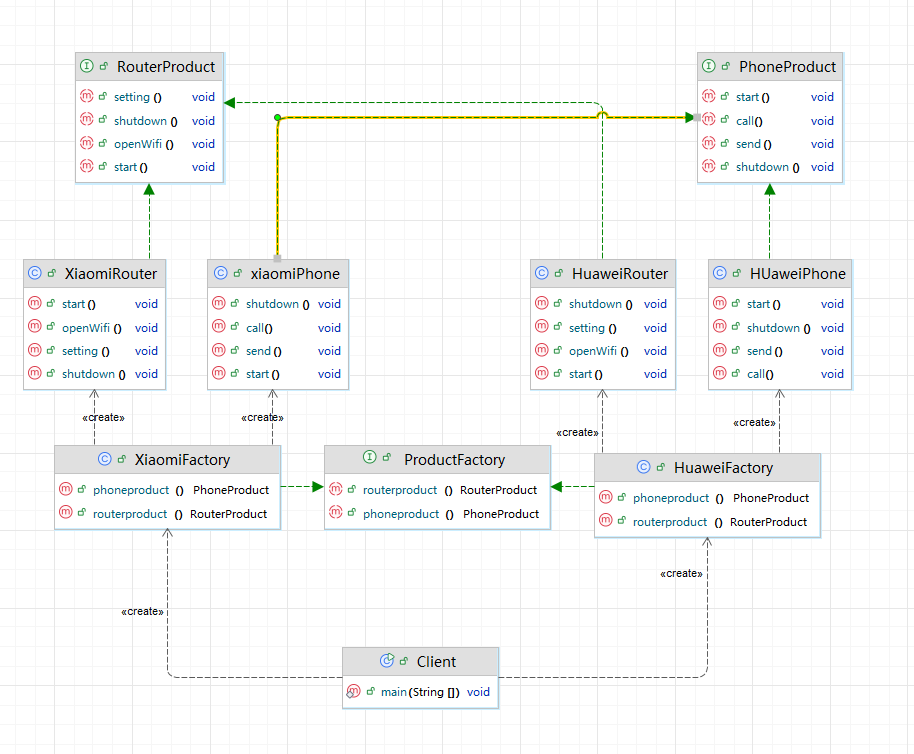Click method icon of HuaweiFactory routerproduct()
914x754 pixels.
606,520
